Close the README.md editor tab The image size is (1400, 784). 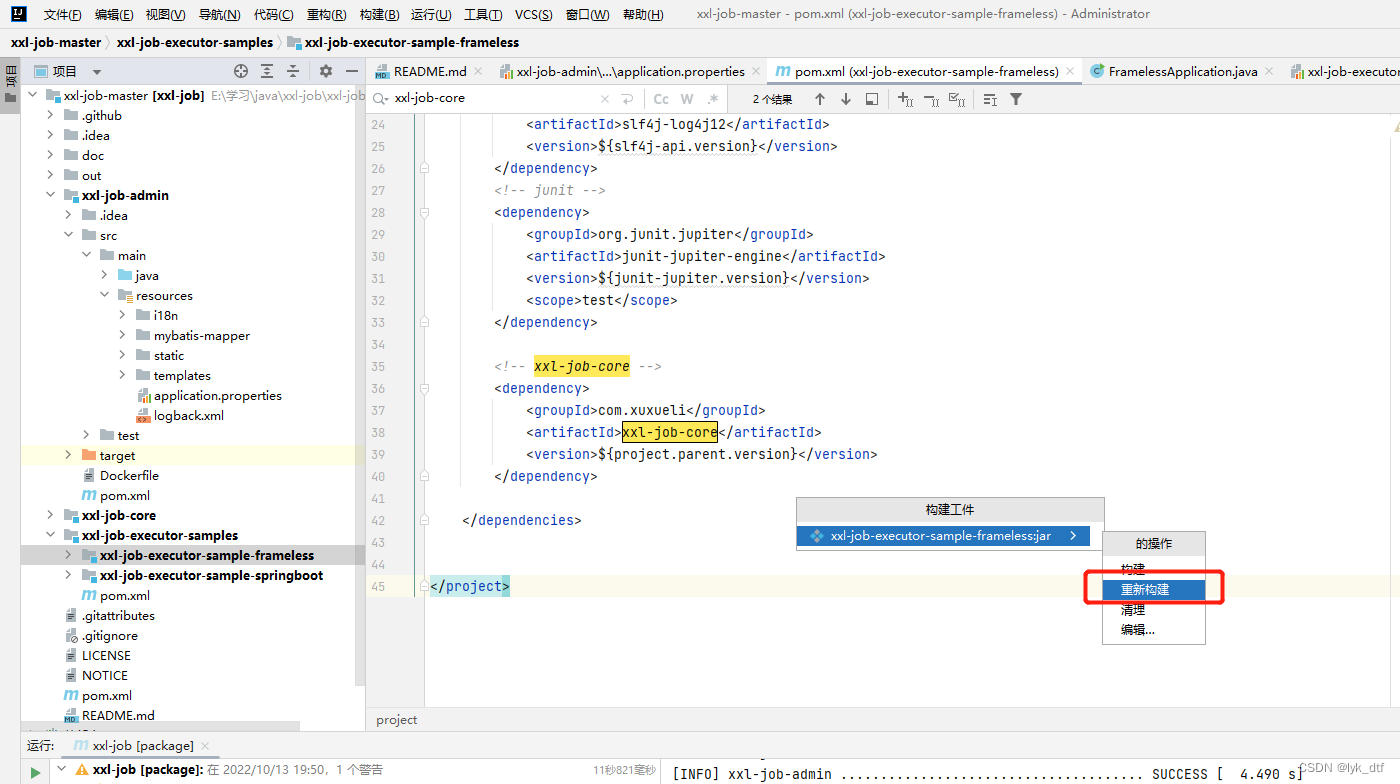[478, 71]
